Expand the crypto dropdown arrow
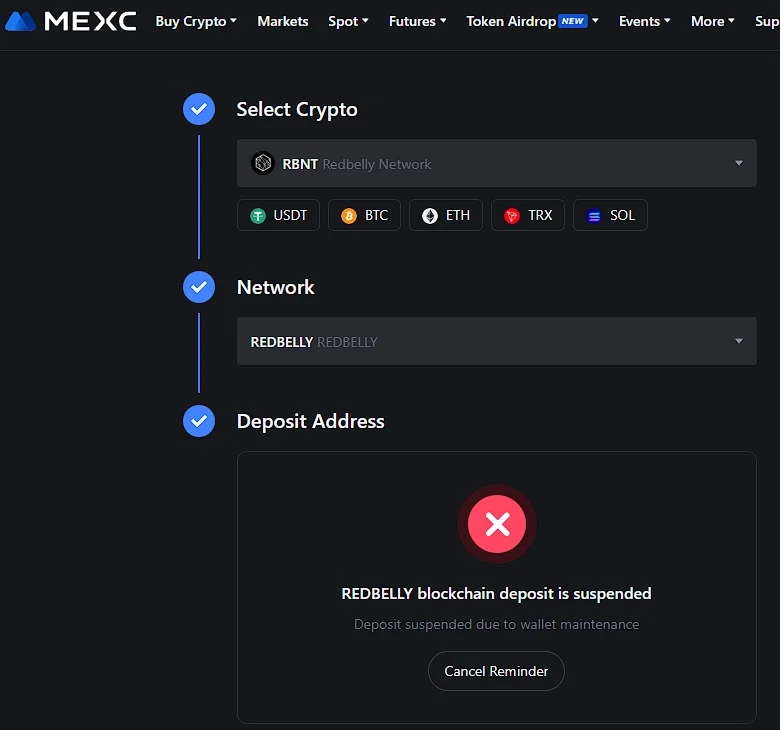Viewport: 781px width, 730px height. pyautogui.click(x=739, y=163)
